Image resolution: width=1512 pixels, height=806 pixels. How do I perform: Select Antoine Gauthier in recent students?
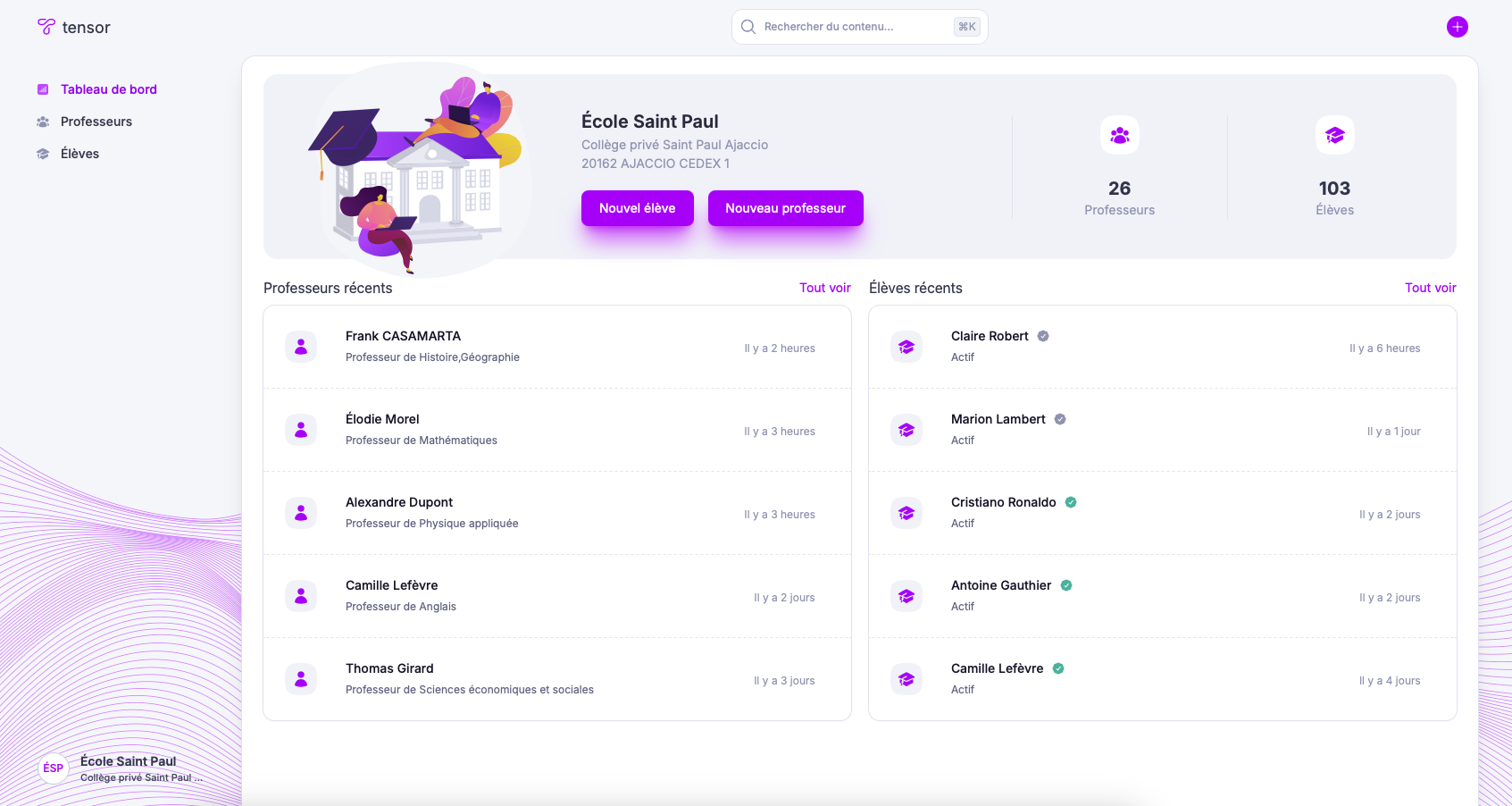(x=1000, y=585)
